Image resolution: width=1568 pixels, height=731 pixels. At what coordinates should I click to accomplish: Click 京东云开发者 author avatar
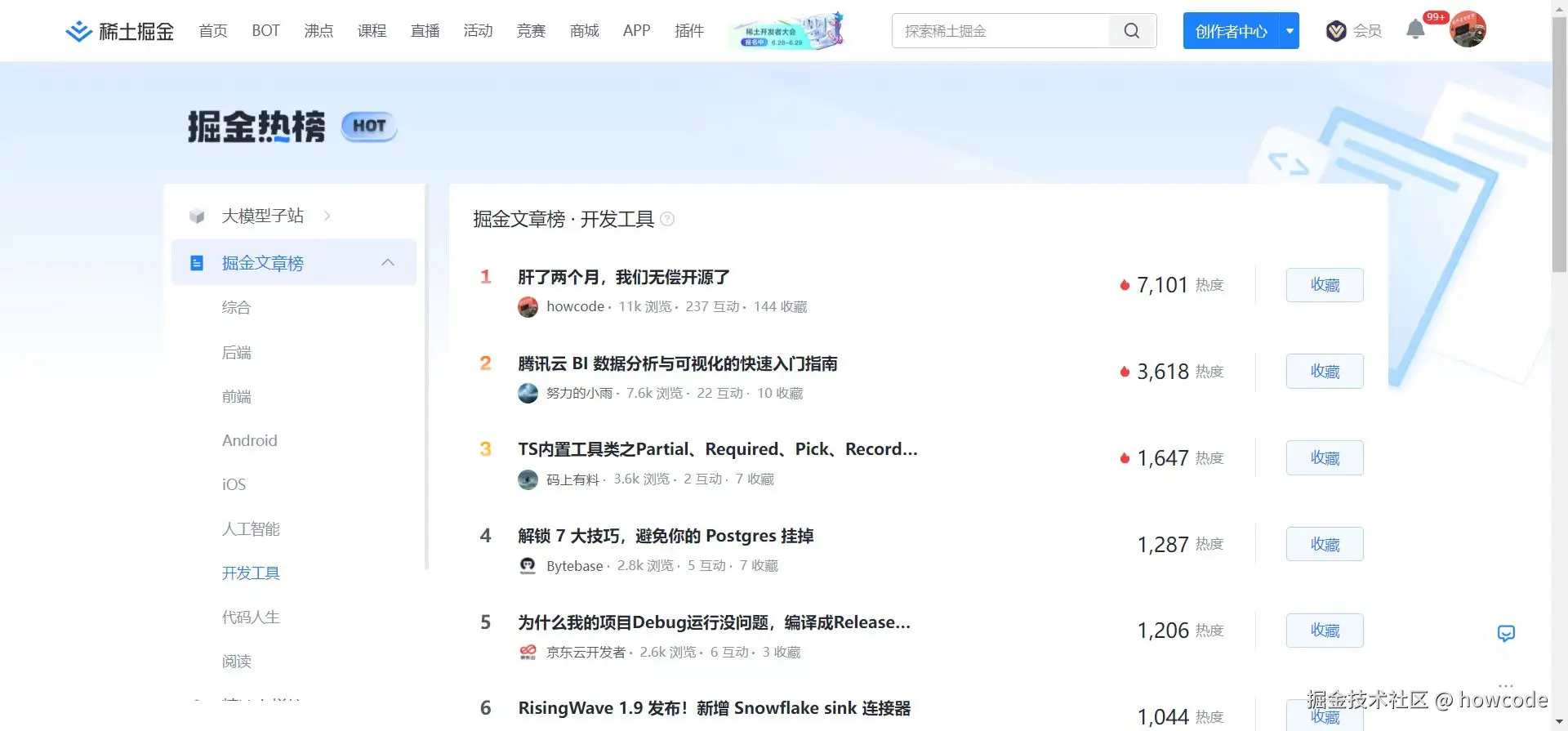(528, 652)
